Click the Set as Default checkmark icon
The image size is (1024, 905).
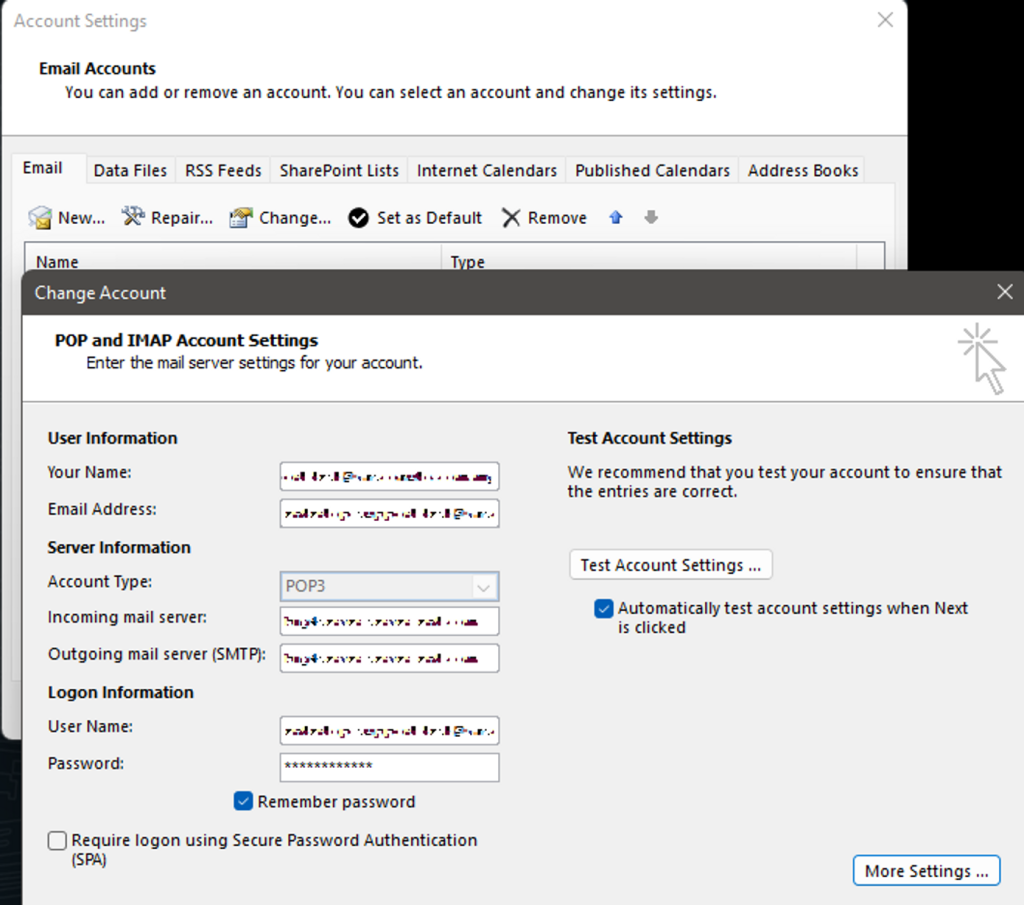click(x=358, y=218)
